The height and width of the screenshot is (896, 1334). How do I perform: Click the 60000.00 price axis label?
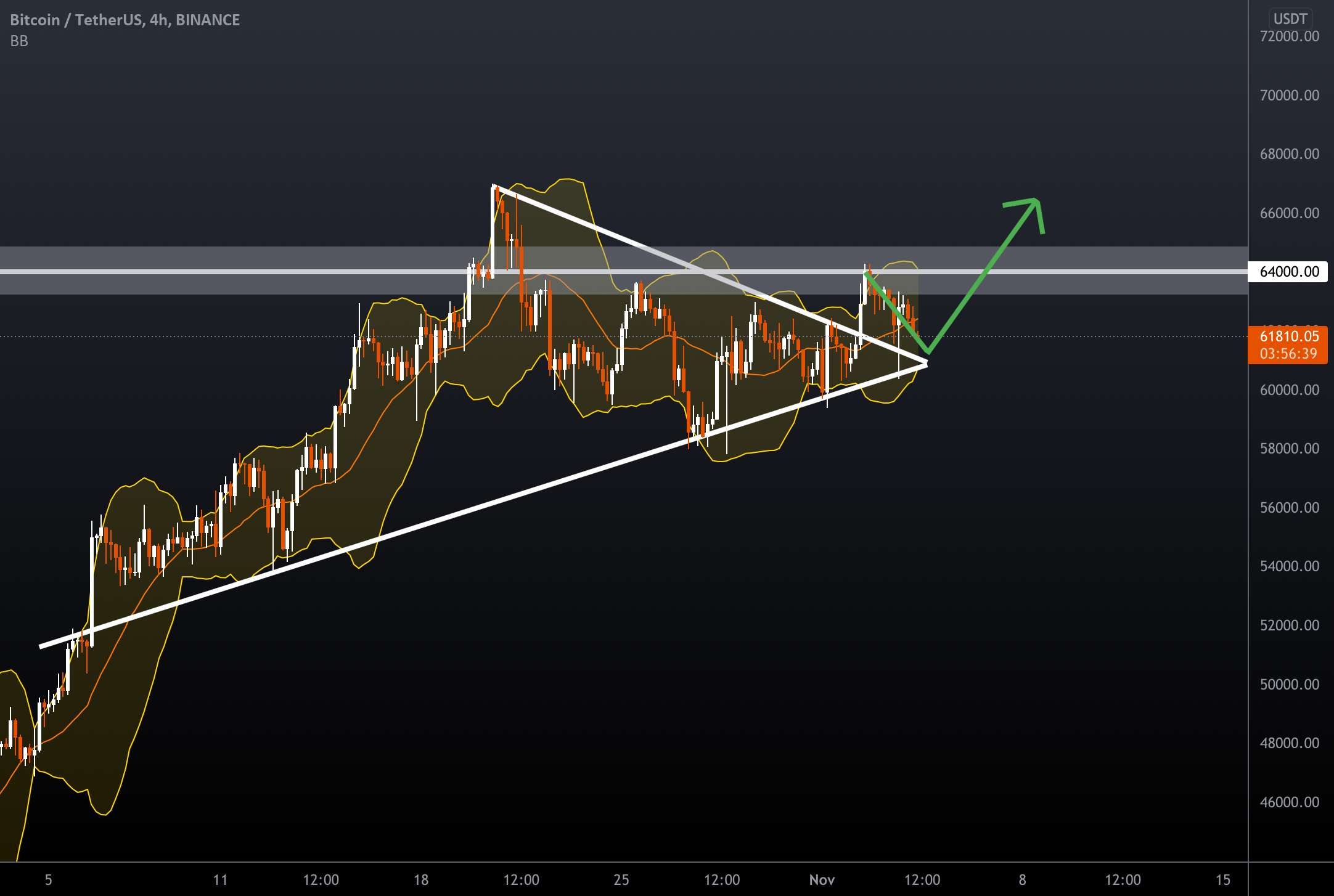click(1290, 390)
